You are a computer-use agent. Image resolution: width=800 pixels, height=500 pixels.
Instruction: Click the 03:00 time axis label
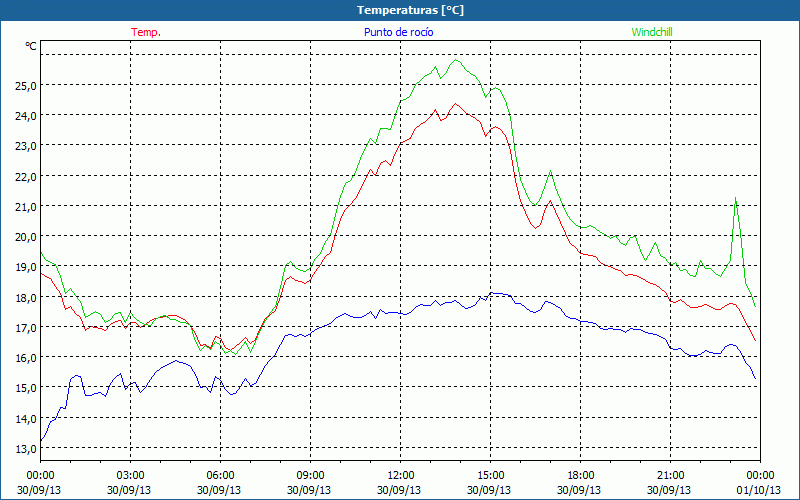pos(131,476)
